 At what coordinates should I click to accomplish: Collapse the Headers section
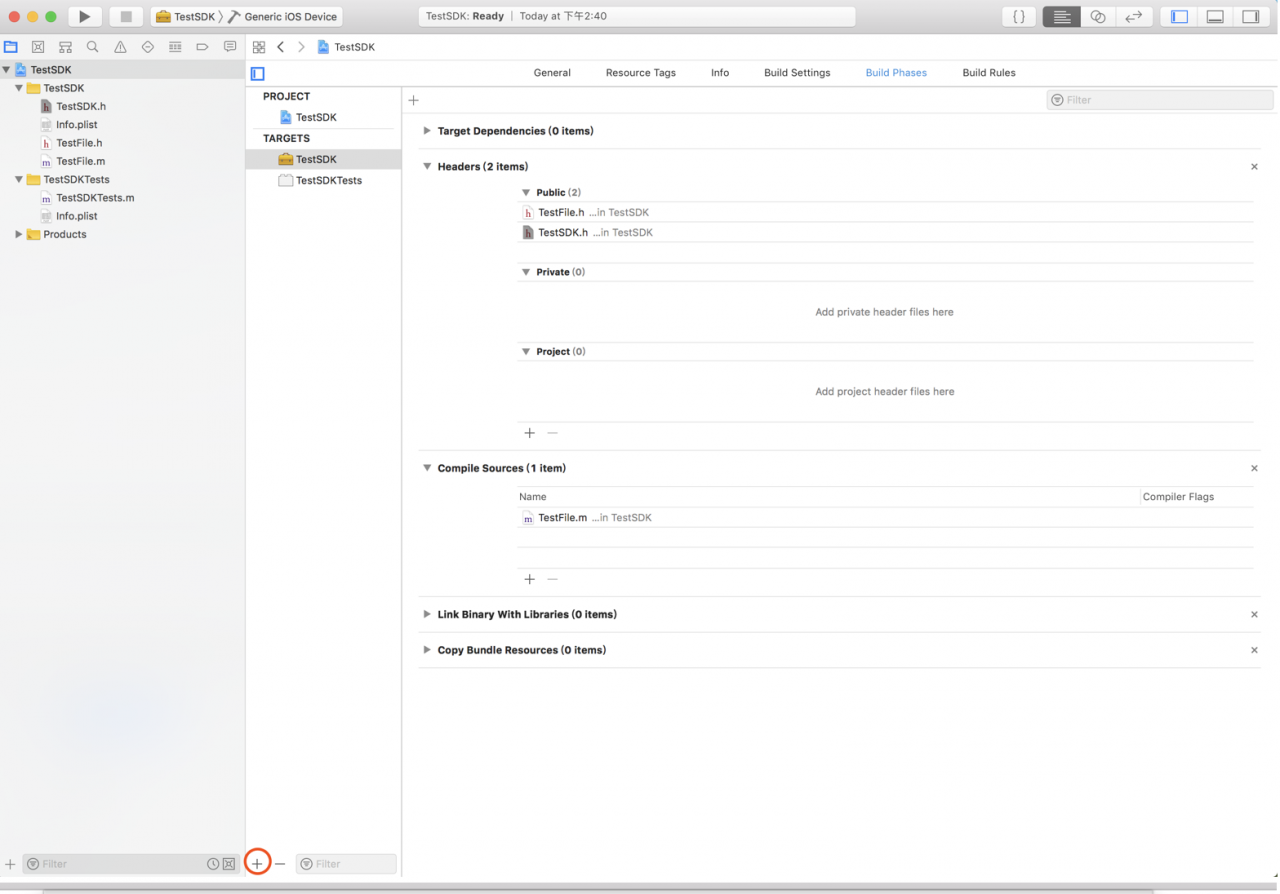[427, 167]
